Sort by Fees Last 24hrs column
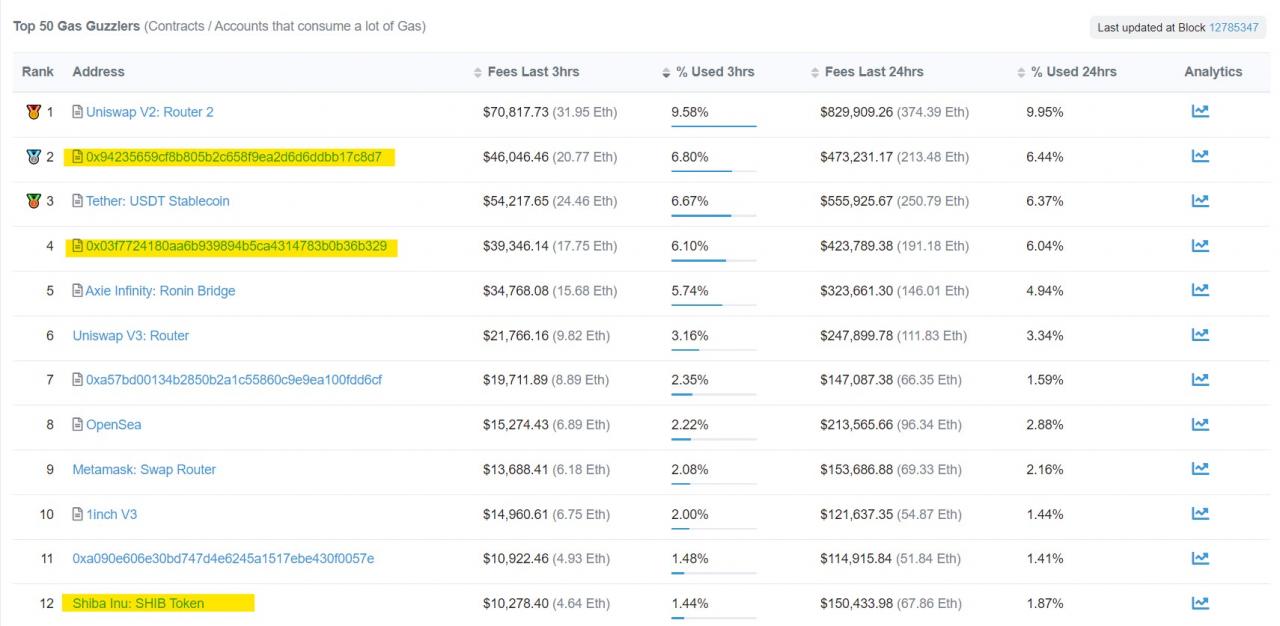This screenshot has height=626, width=1280. [873, 72]
